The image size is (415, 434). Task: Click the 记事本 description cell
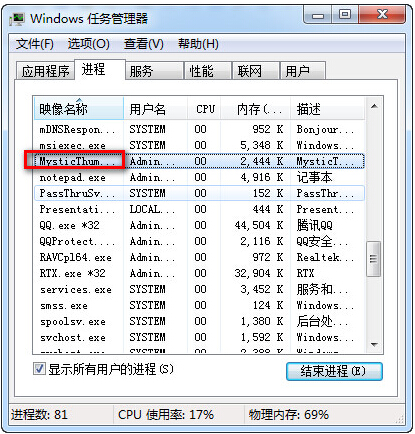[314, 177]
